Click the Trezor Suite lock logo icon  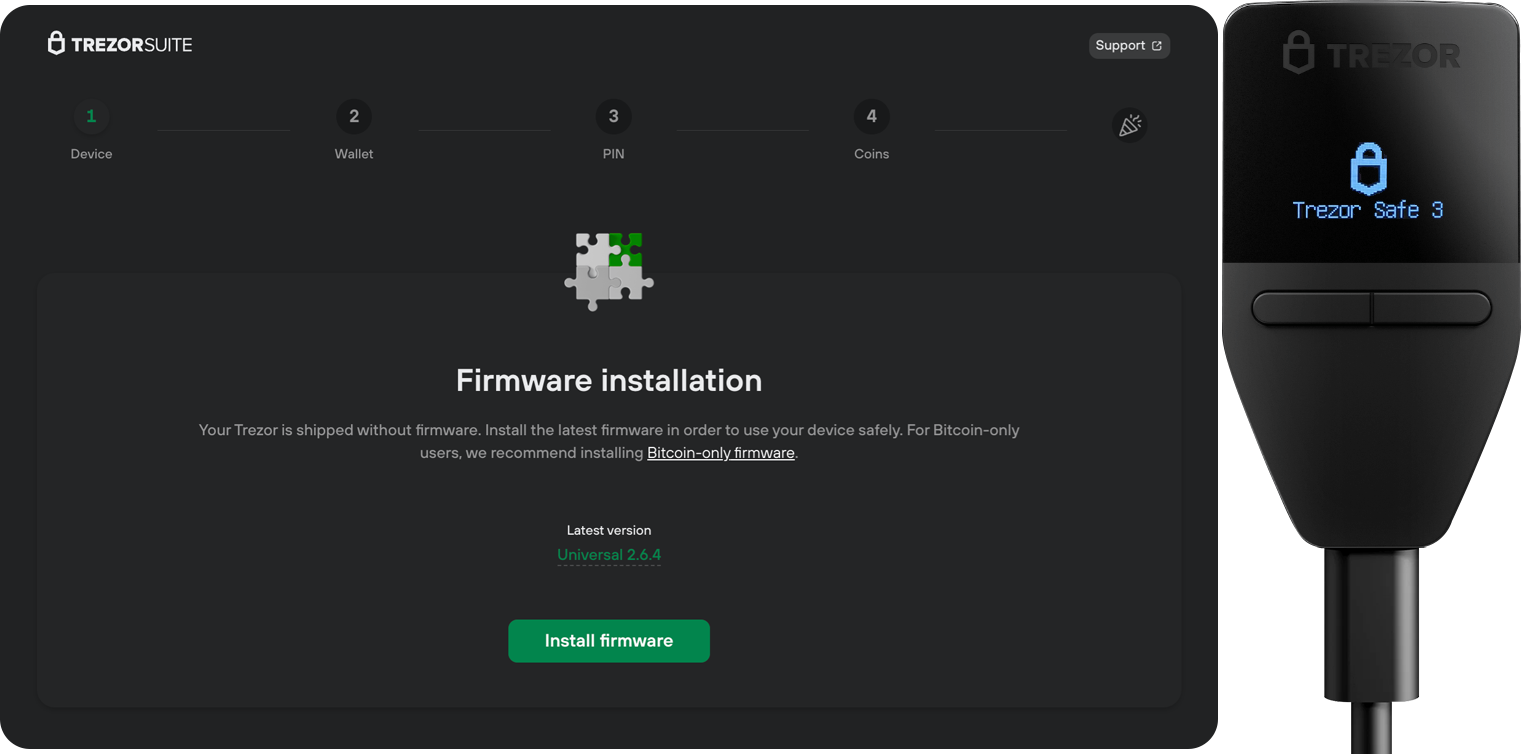tap(57, 43)
